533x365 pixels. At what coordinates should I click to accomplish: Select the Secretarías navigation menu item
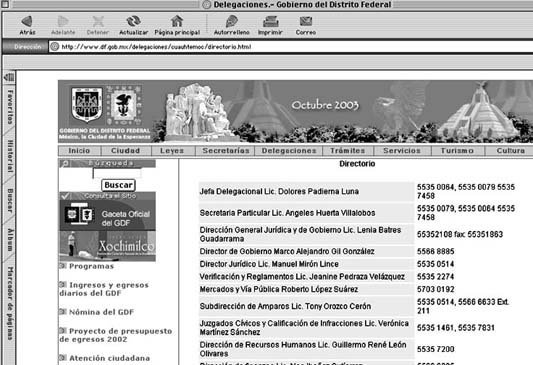click(225, 151)
